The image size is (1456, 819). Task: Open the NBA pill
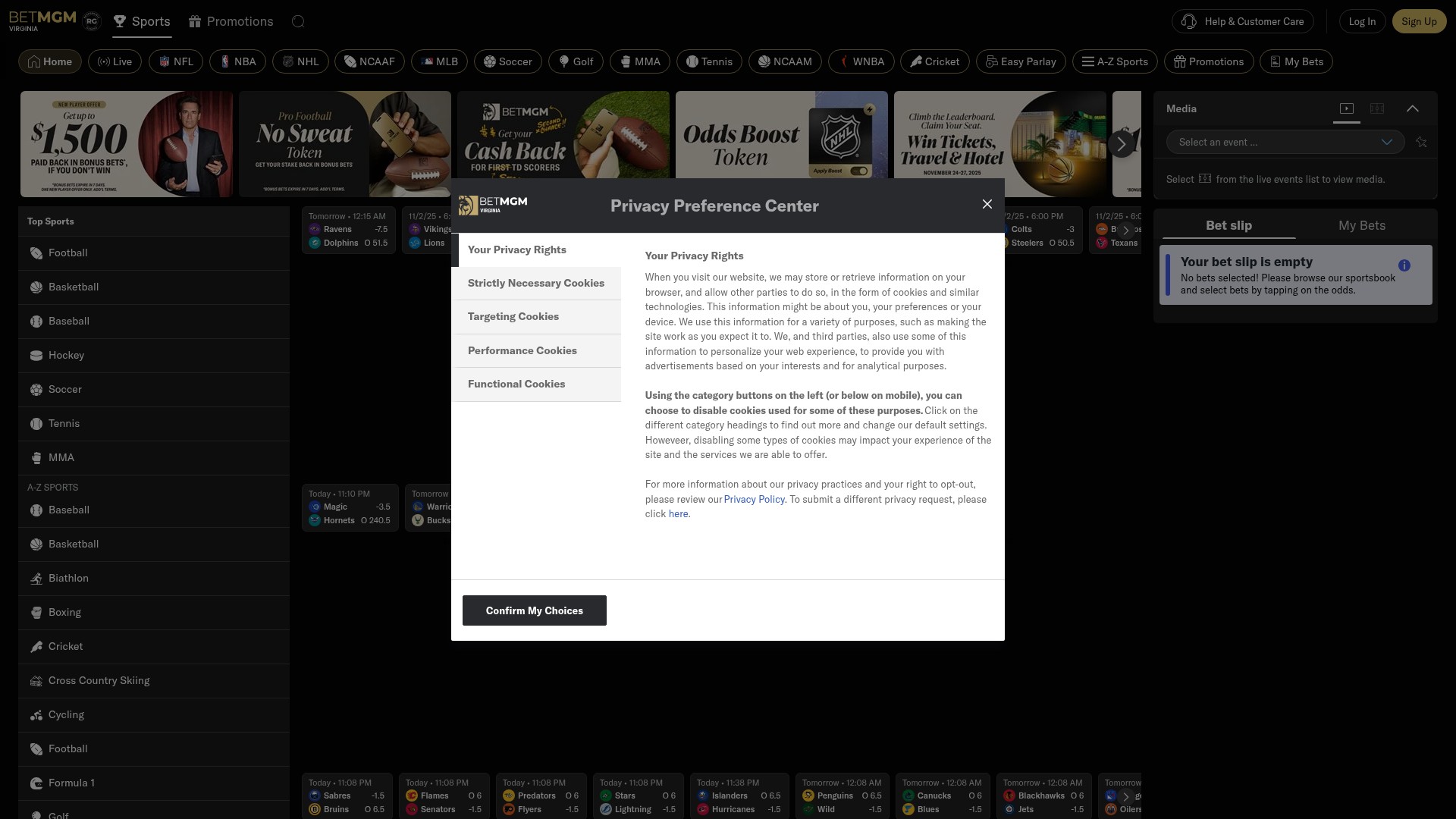pos(237,61)
